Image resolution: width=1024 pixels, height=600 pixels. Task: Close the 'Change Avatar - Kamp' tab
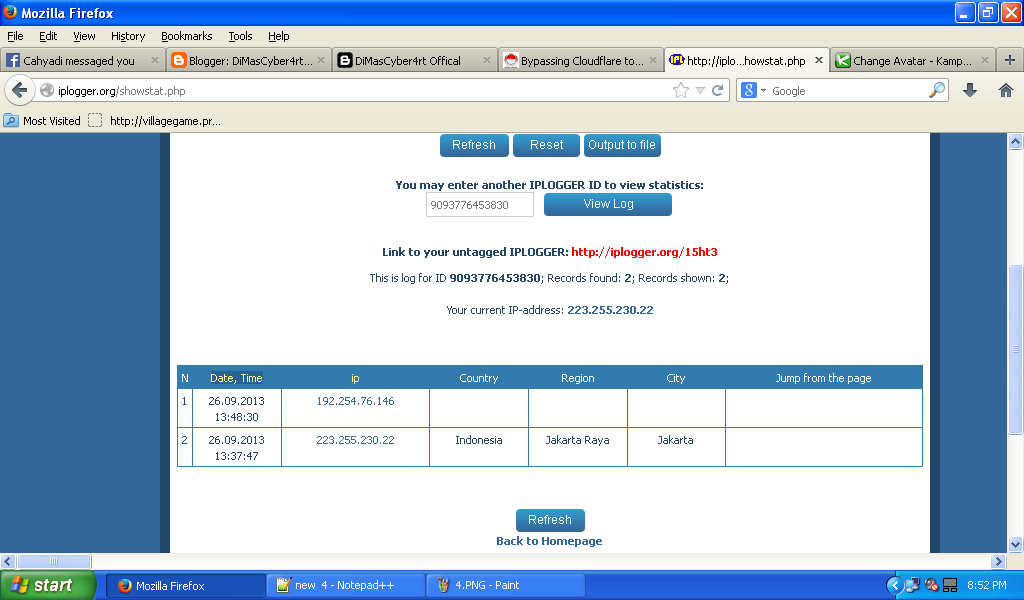pos(984,60)
